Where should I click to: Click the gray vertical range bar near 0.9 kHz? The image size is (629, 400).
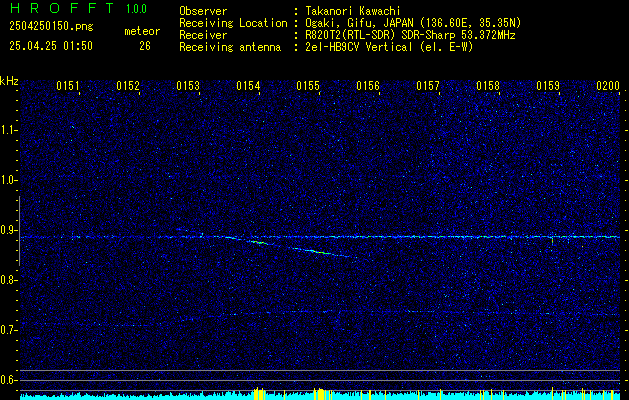coord(19,231)
